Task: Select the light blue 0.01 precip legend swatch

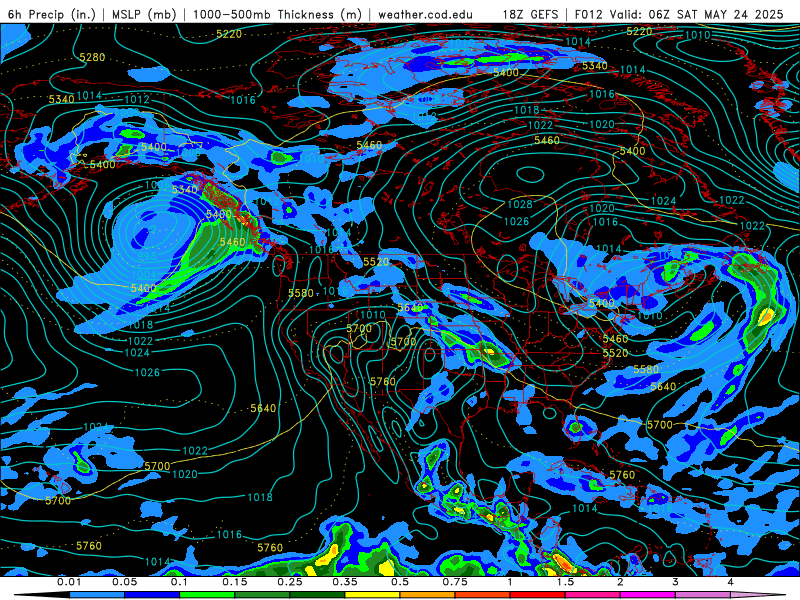Action: tap(97, 595)
